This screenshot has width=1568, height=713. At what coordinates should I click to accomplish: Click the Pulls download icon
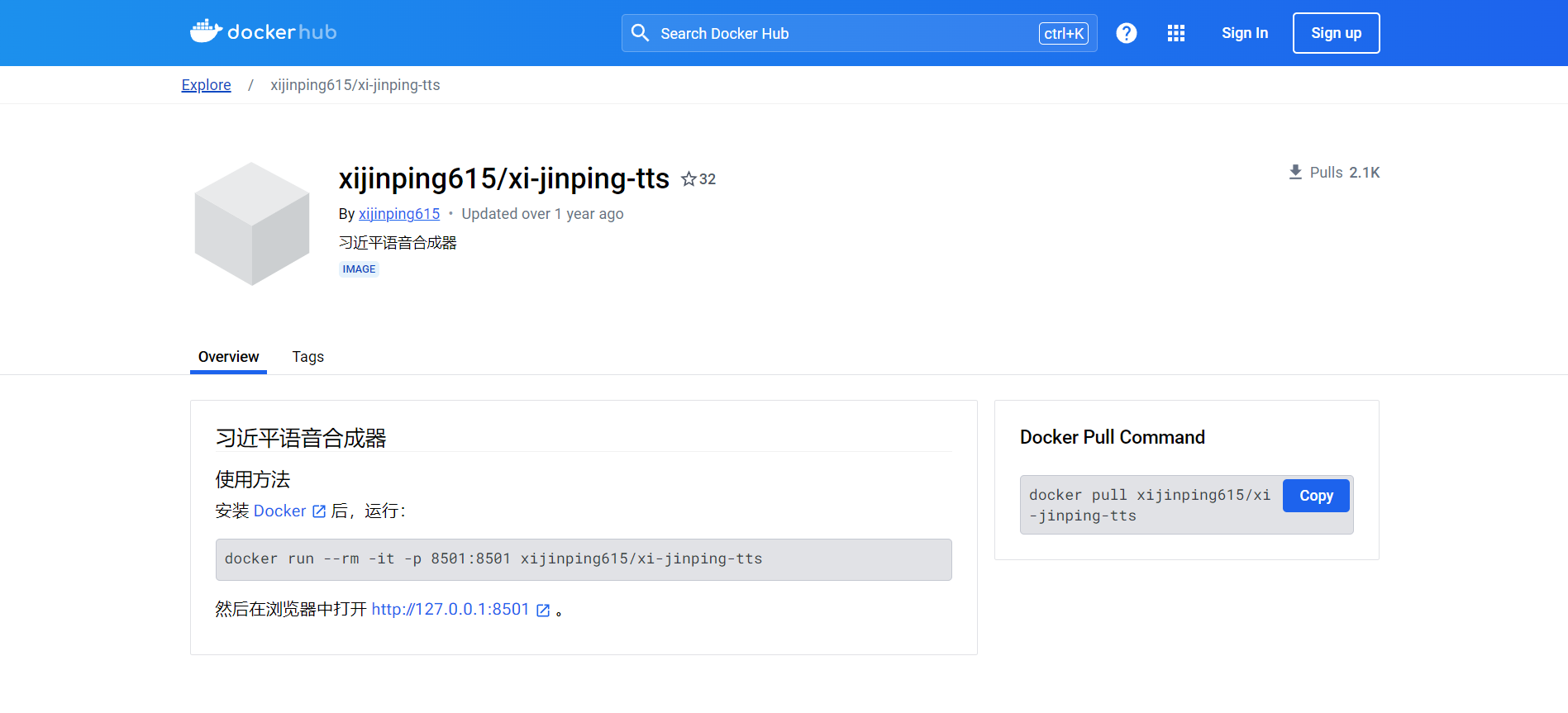(1295, 172)
